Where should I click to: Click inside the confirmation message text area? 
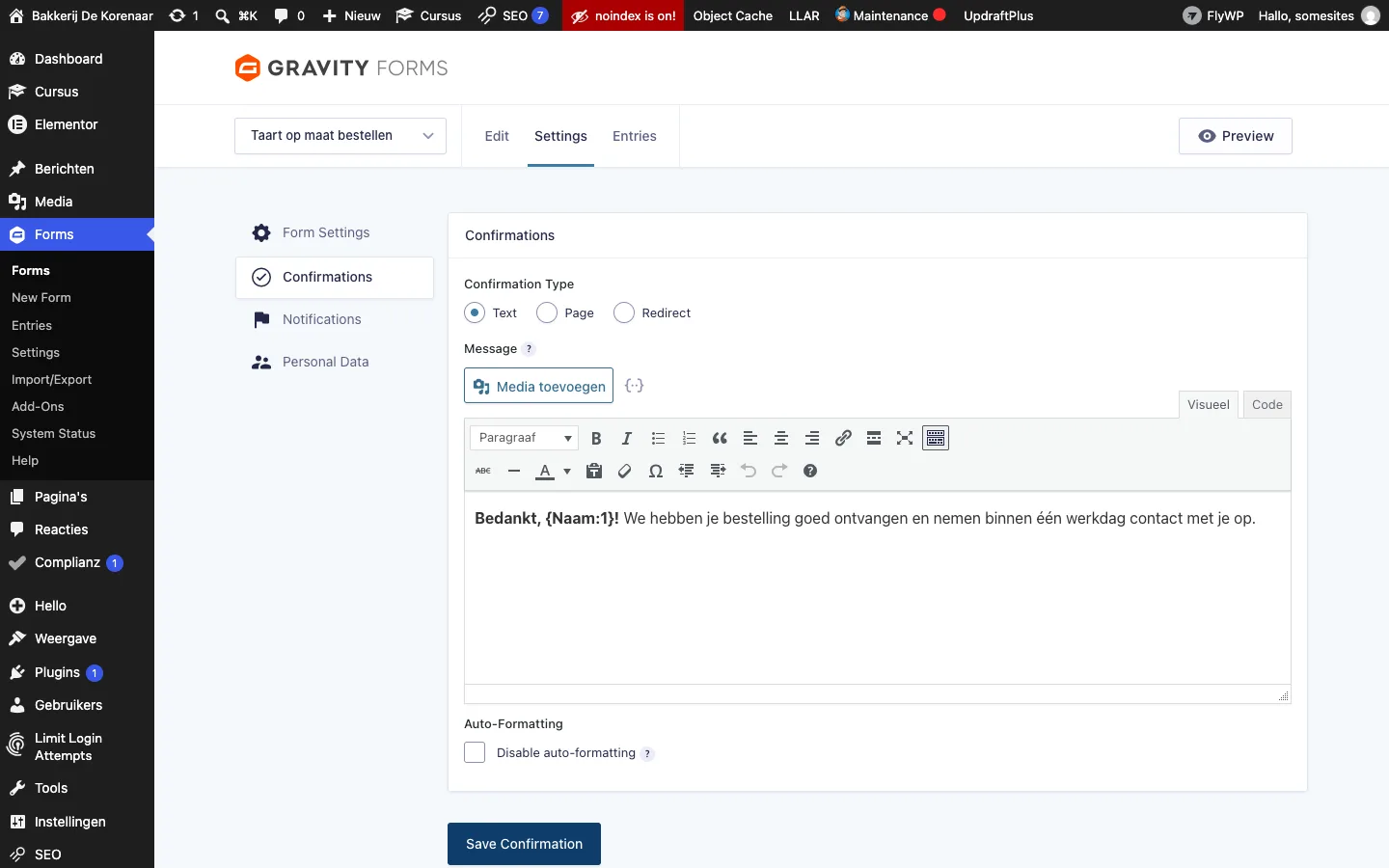[x=878, y=588]
